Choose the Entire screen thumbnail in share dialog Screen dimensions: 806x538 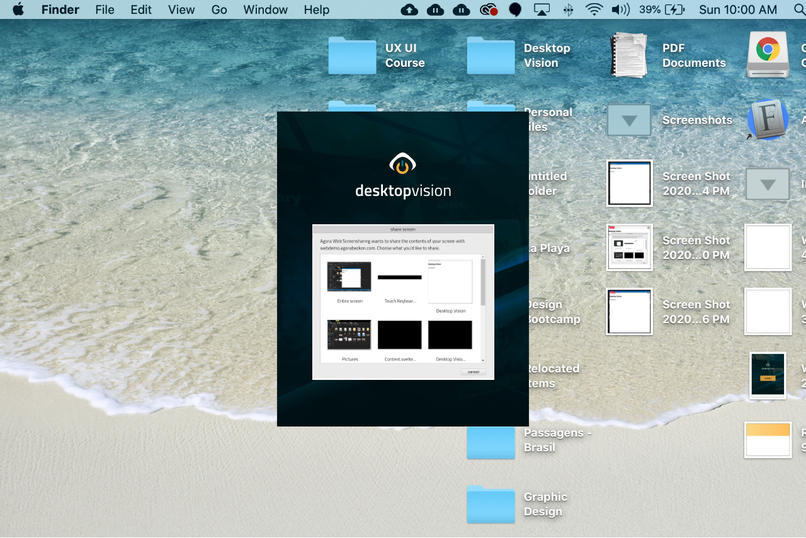[x=349, y=276]
